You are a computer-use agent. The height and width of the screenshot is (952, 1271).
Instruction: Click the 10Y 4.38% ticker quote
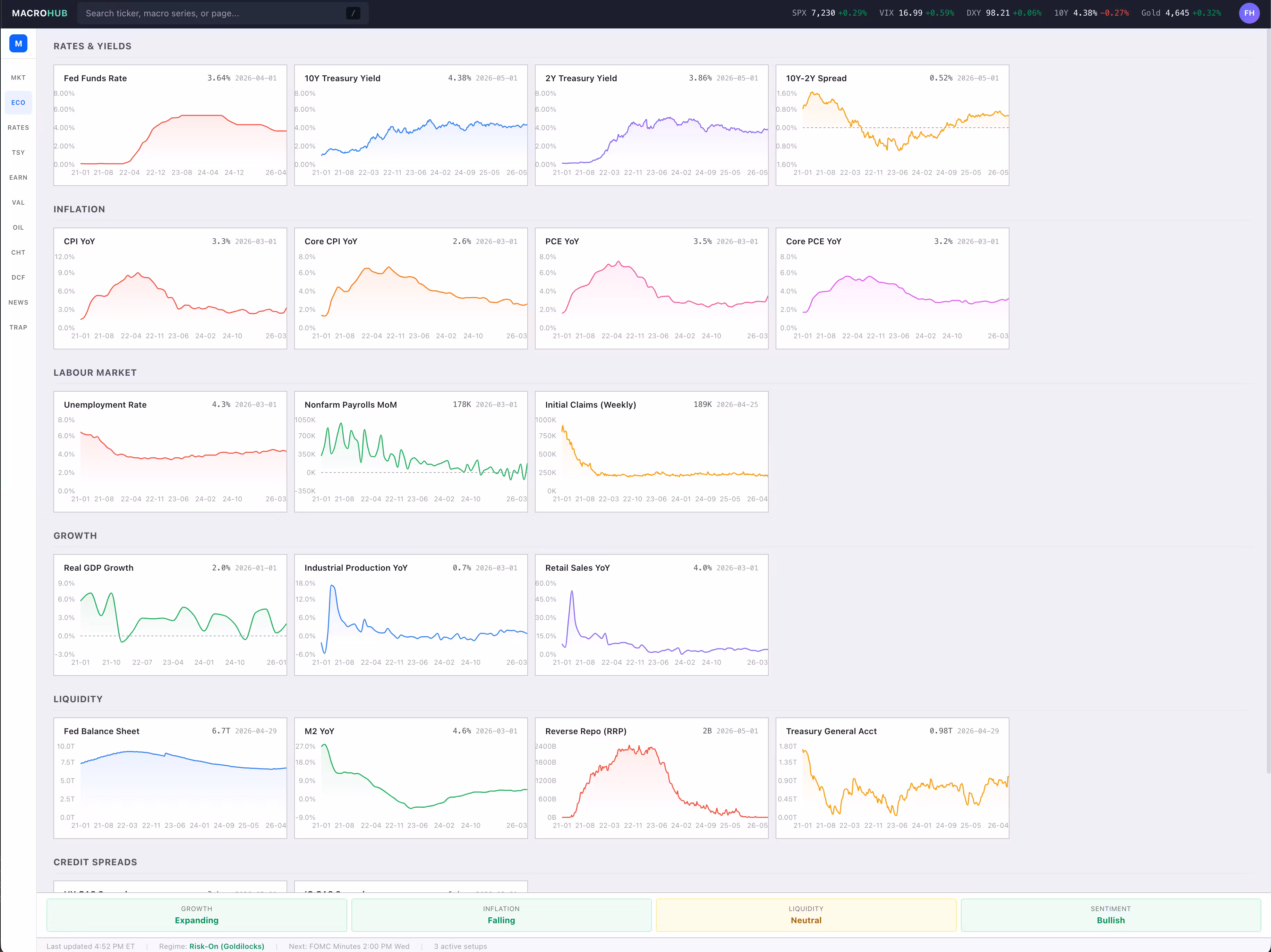tap(1091, 13)
